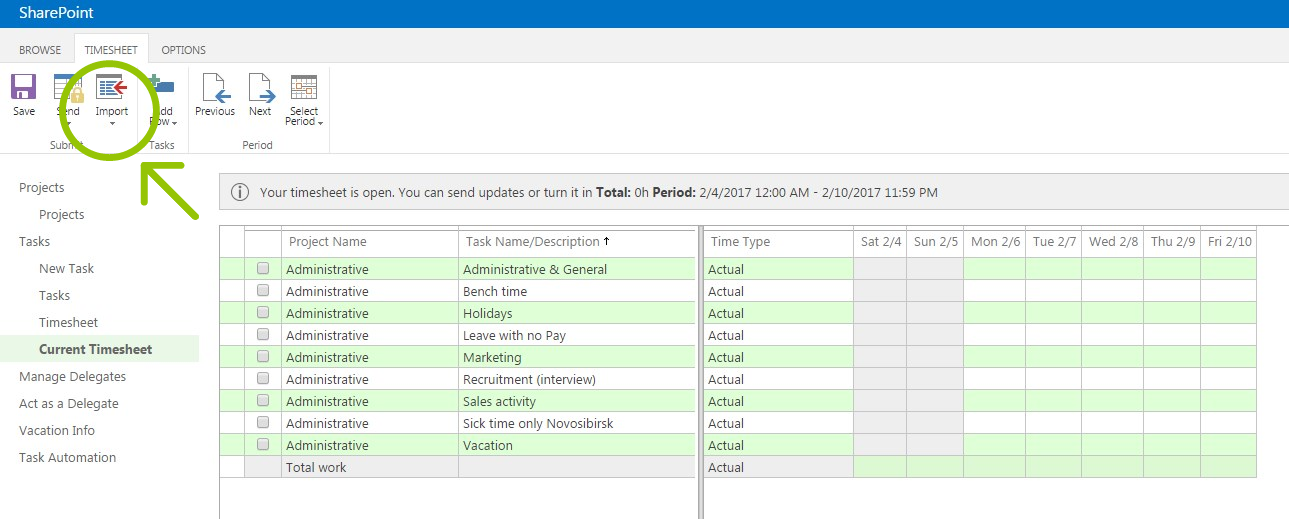The height and width of the screenshot is (519, 1289).
Task: Tick checkbox for Vacation row
Action: 263,444
